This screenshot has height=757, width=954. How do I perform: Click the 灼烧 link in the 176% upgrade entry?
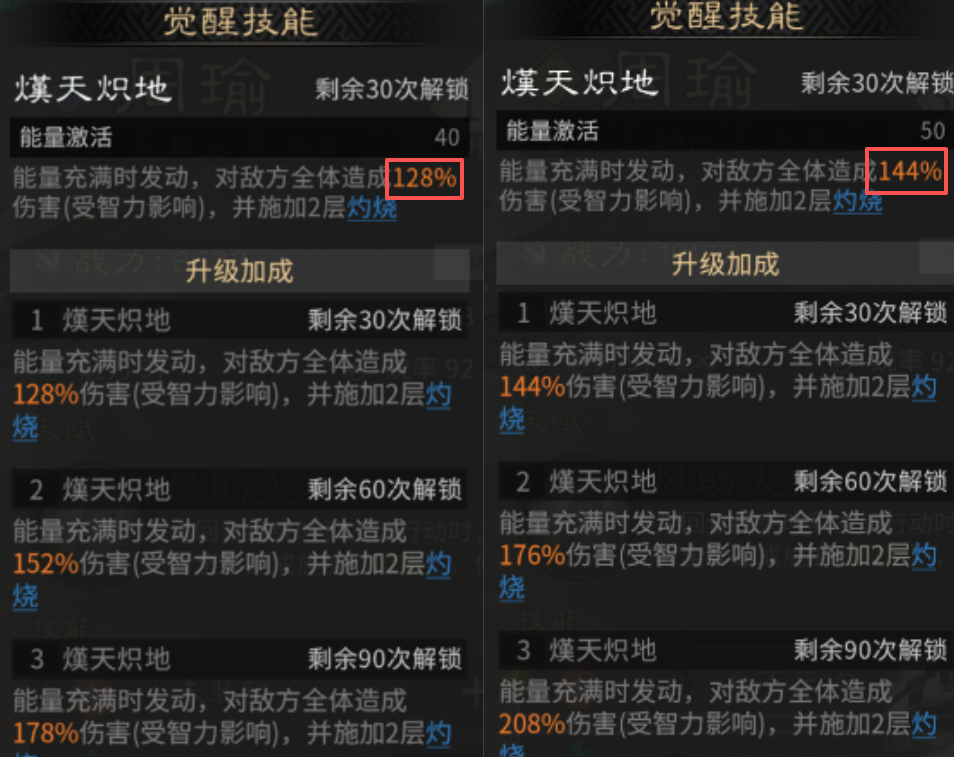pyautogui.click(x=924, y=556)
